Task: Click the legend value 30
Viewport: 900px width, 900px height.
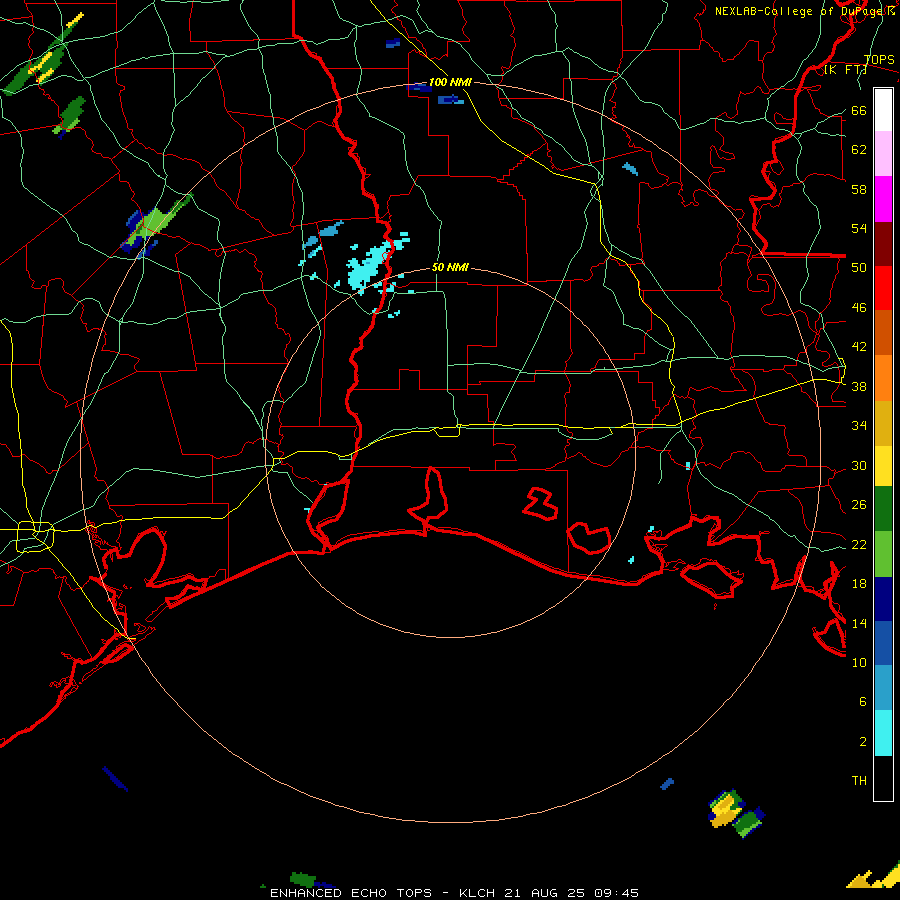Action: pos(859,465)
